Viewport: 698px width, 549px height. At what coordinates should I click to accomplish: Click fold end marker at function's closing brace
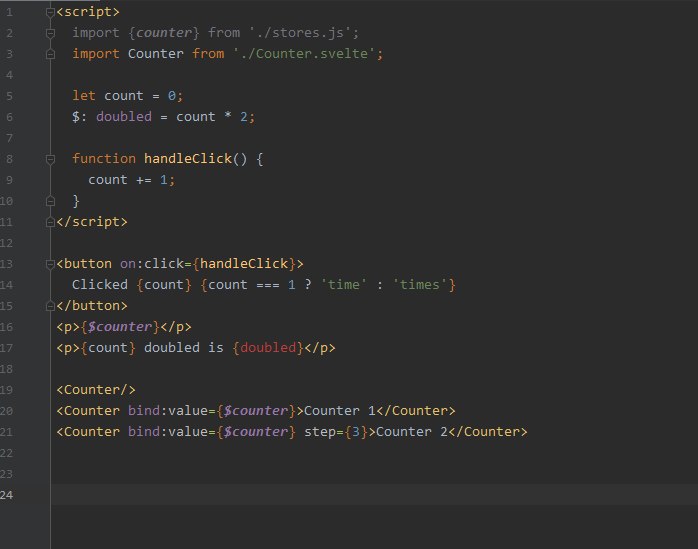click(50, 201)
